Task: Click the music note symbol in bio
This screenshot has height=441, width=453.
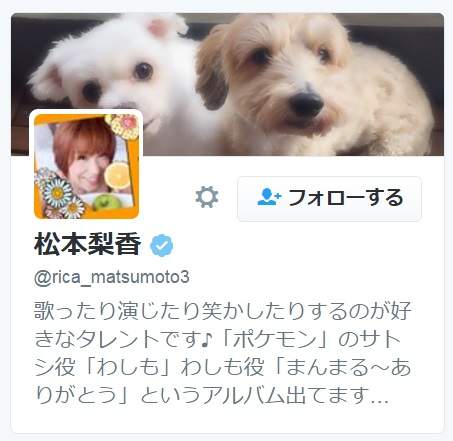Action: [x=206, y=339]
